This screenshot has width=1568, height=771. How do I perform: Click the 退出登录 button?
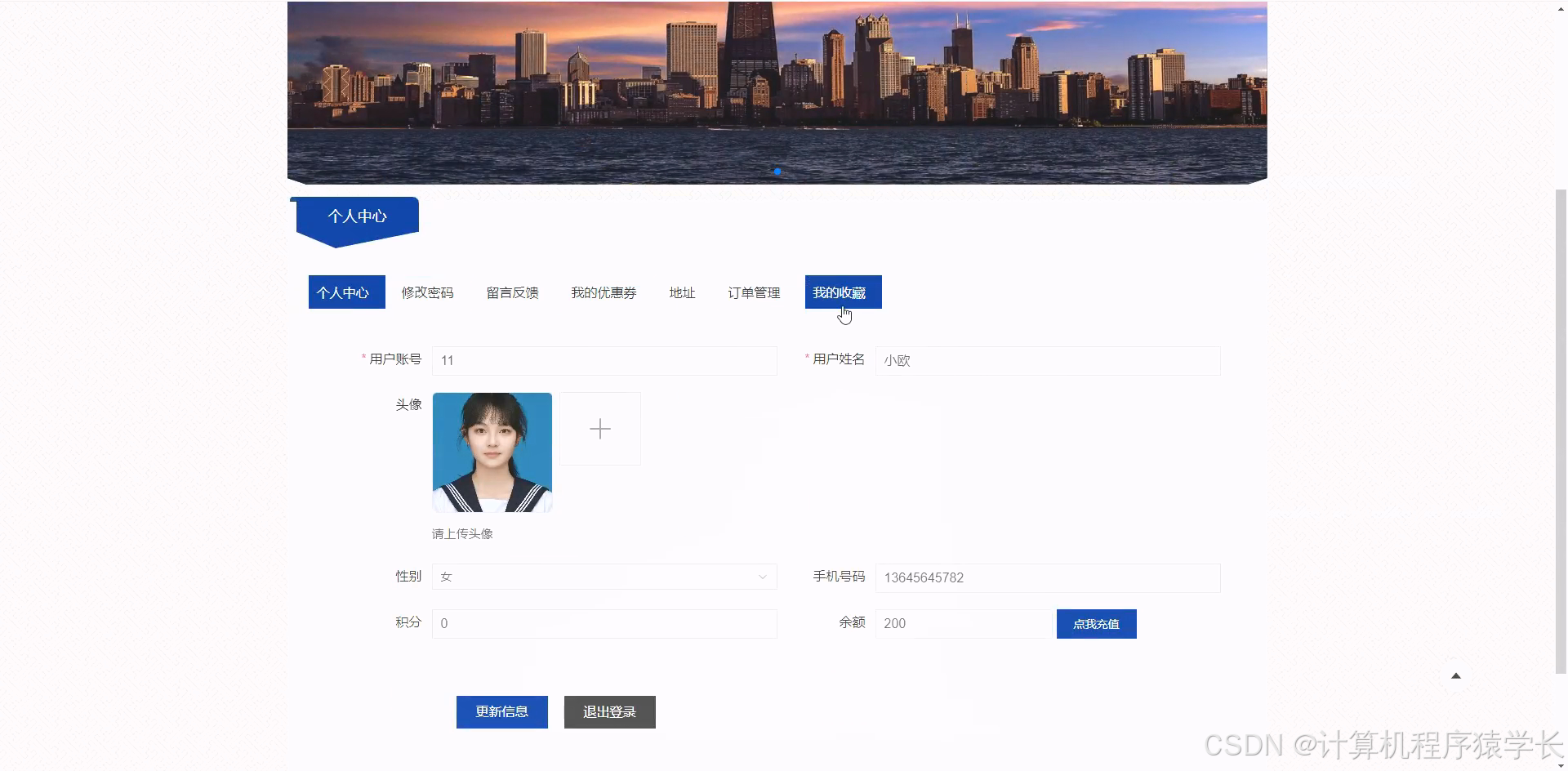click(x=608, y=711)
